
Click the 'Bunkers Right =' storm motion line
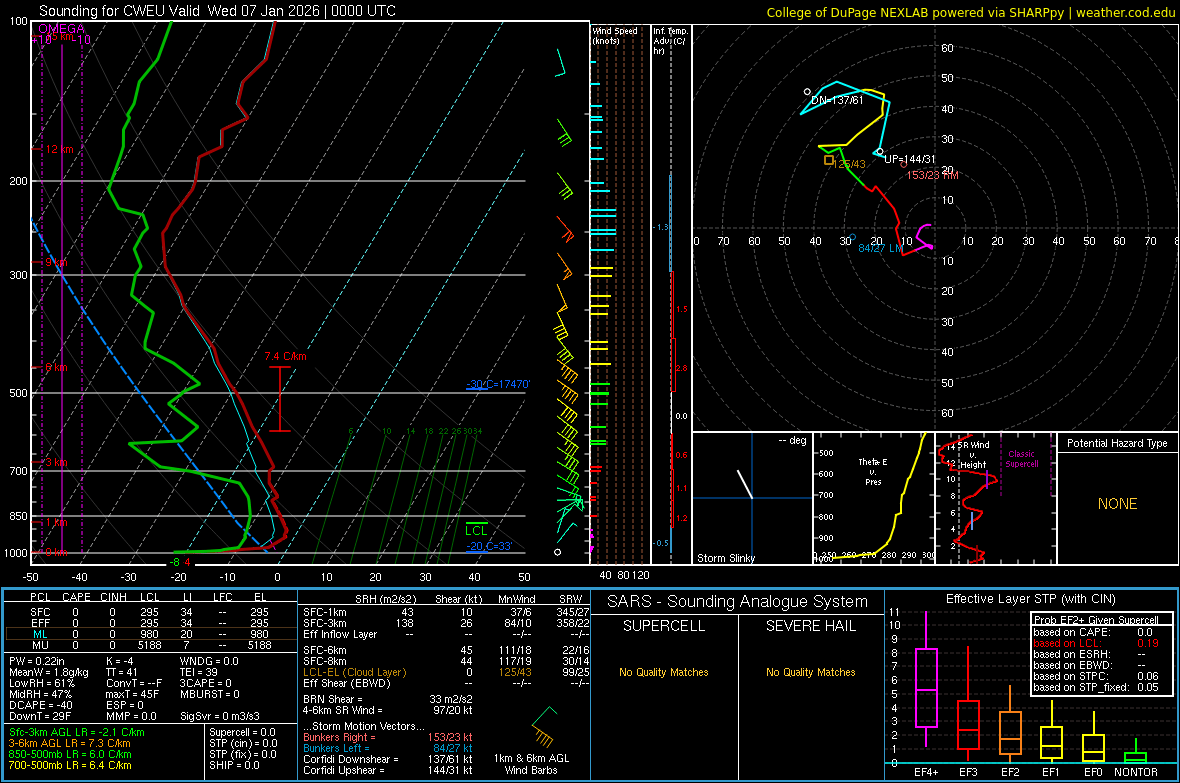(x=388, y=737)
